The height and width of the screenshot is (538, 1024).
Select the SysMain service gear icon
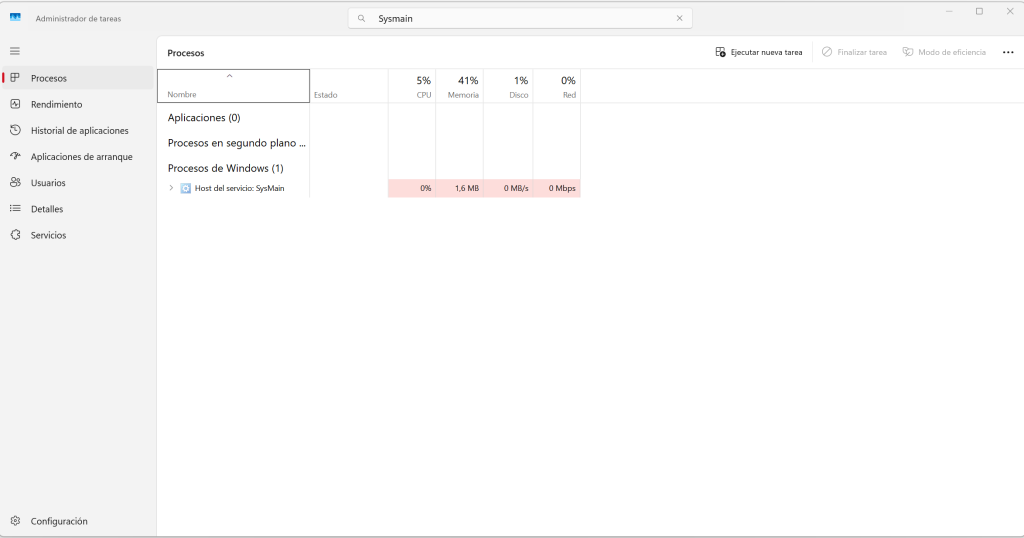point(185,188)
